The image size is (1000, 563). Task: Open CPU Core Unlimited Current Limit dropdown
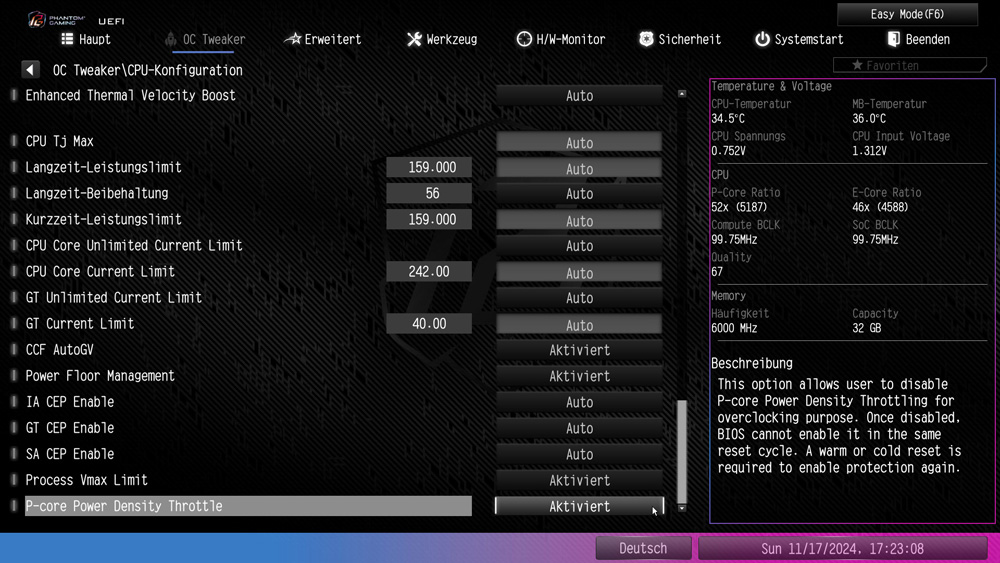click(579, 246)
